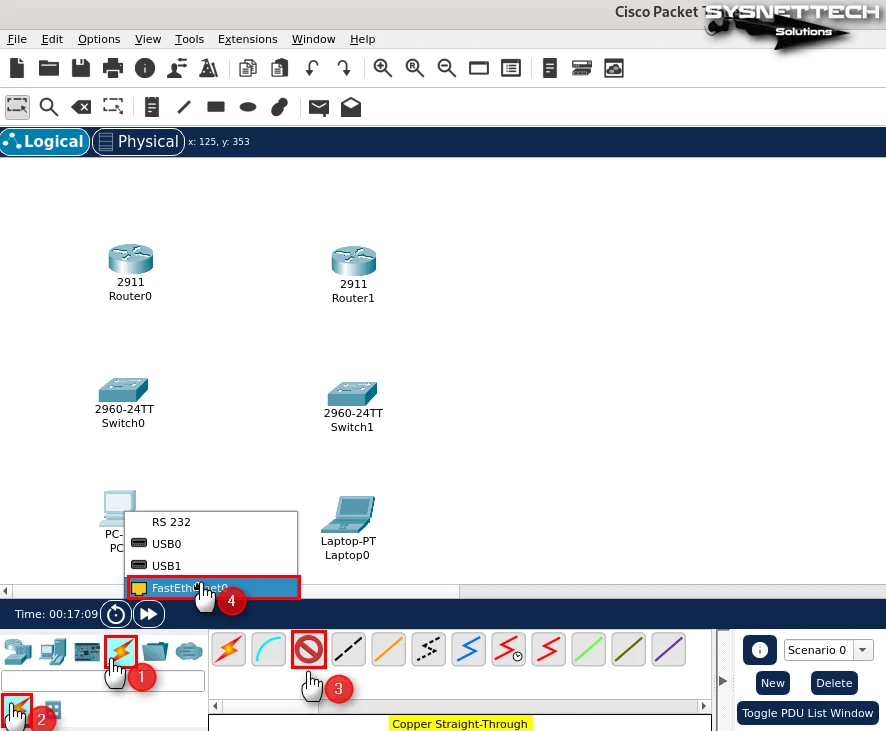Click the Delete scenario button

click(834, 683)
